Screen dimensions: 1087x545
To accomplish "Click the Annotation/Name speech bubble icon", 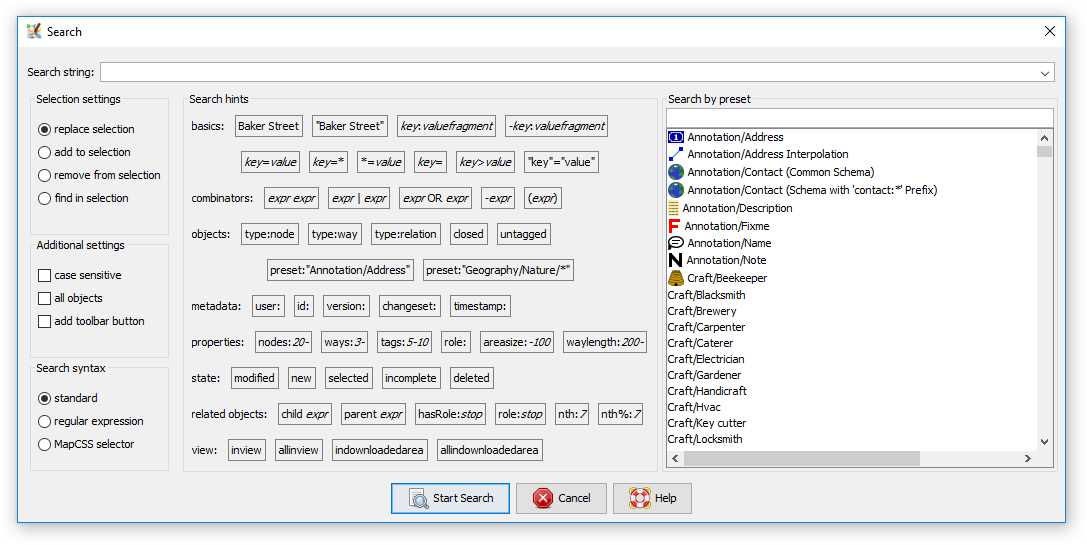I will [x=675, y=243].
